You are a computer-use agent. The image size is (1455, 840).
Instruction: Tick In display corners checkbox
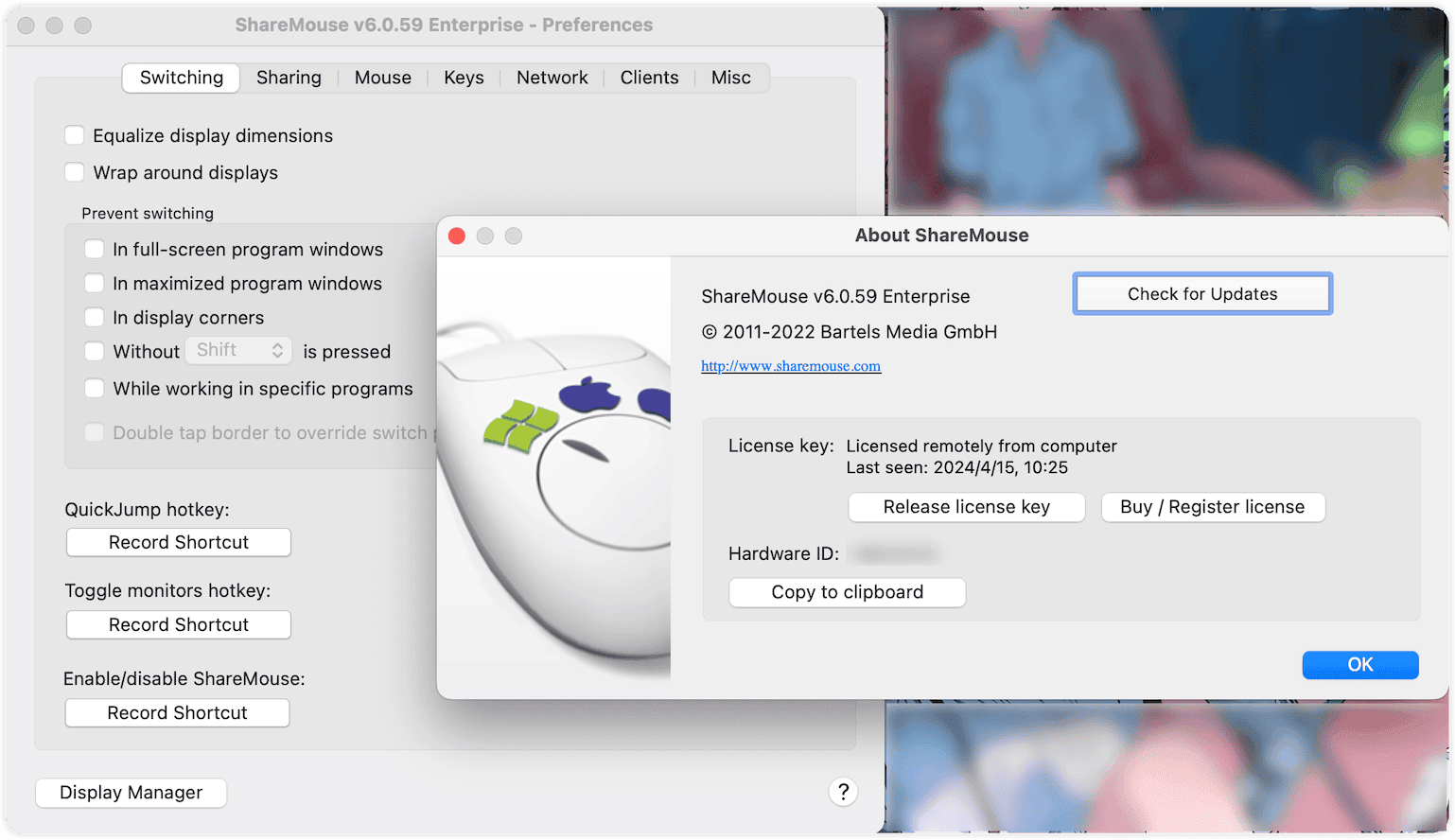pyautogui.click(x=95, y=317)
